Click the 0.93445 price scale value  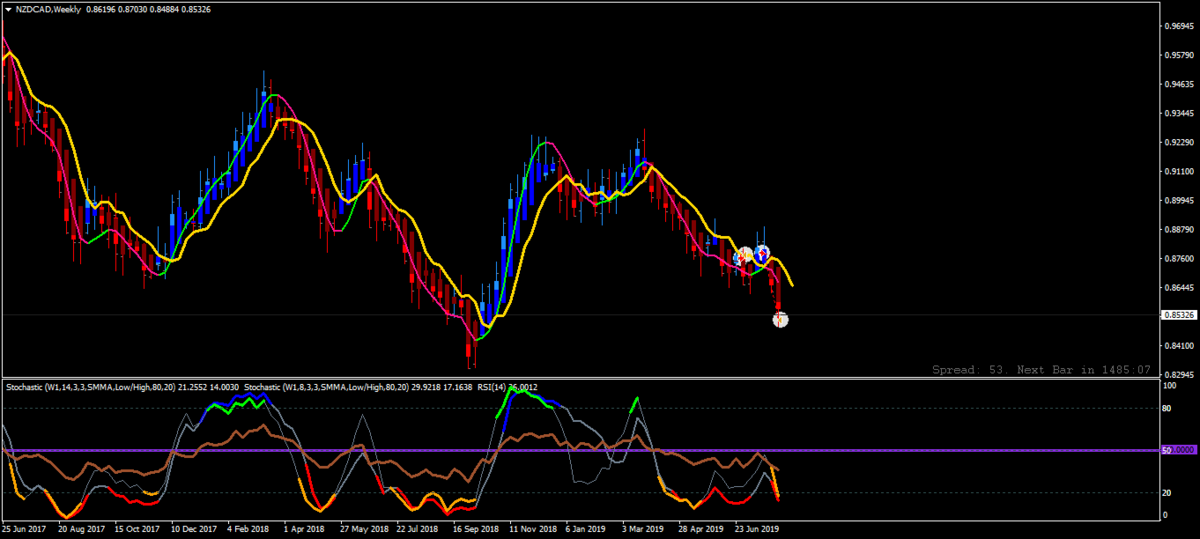coord(1180,114)
